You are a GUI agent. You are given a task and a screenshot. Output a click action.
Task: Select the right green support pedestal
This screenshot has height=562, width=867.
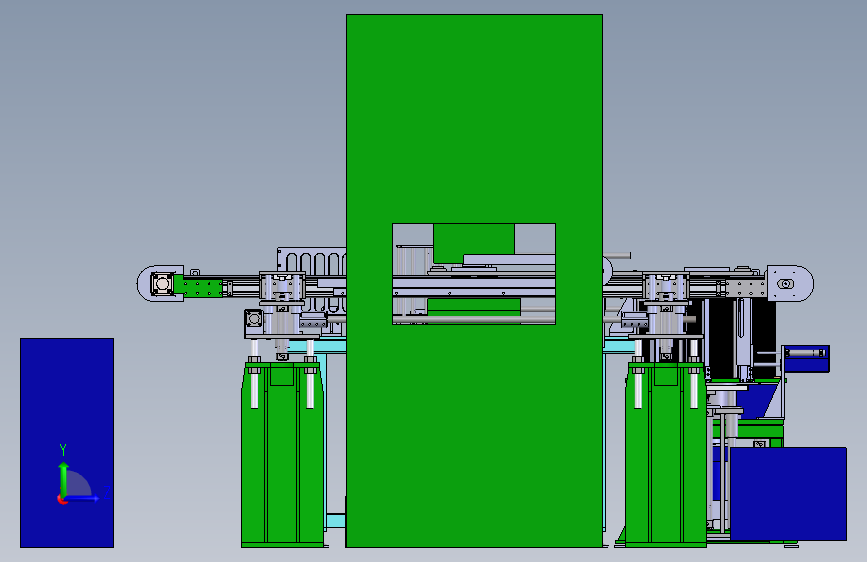click(665, 455)
